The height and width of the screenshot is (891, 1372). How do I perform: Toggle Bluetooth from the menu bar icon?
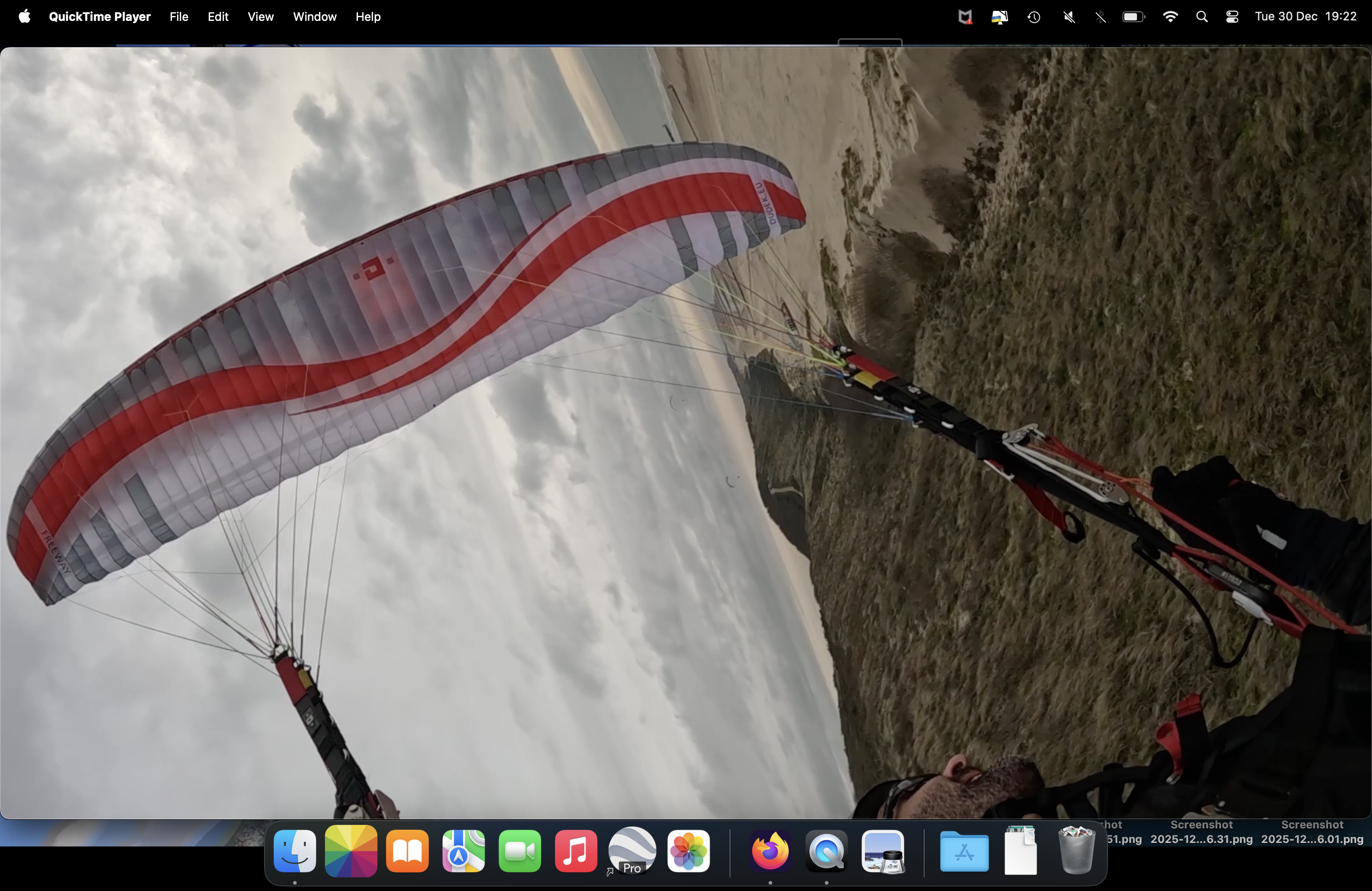[1101, 17]
